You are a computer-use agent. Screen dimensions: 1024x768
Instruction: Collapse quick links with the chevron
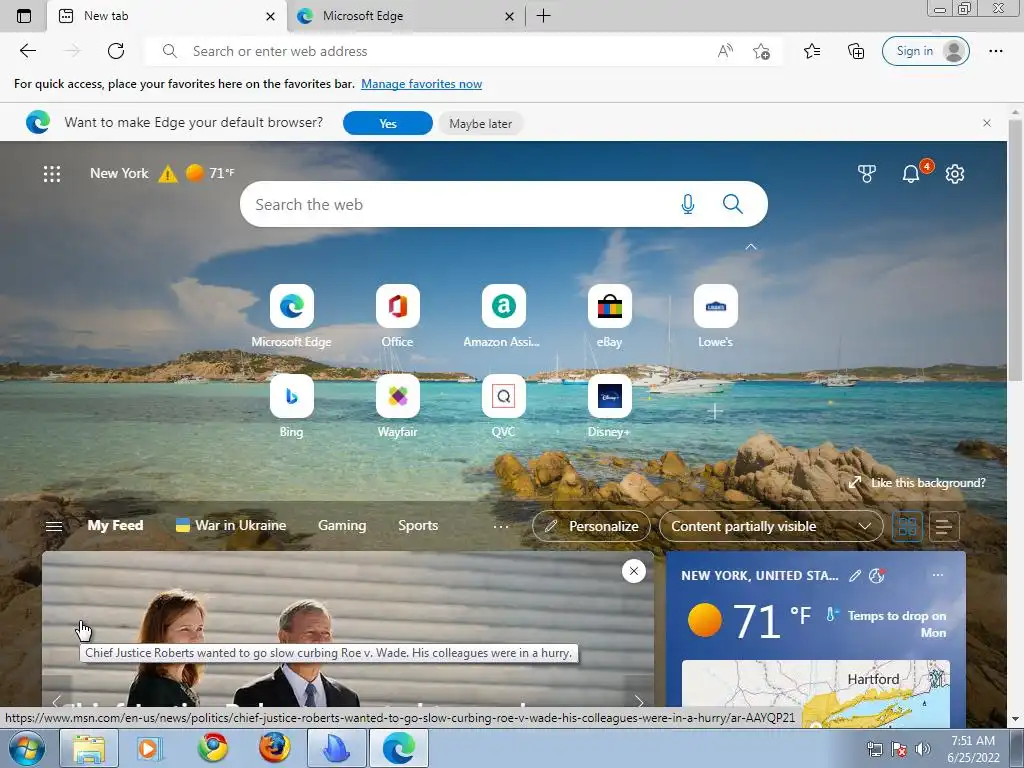(x=751, y=247)
